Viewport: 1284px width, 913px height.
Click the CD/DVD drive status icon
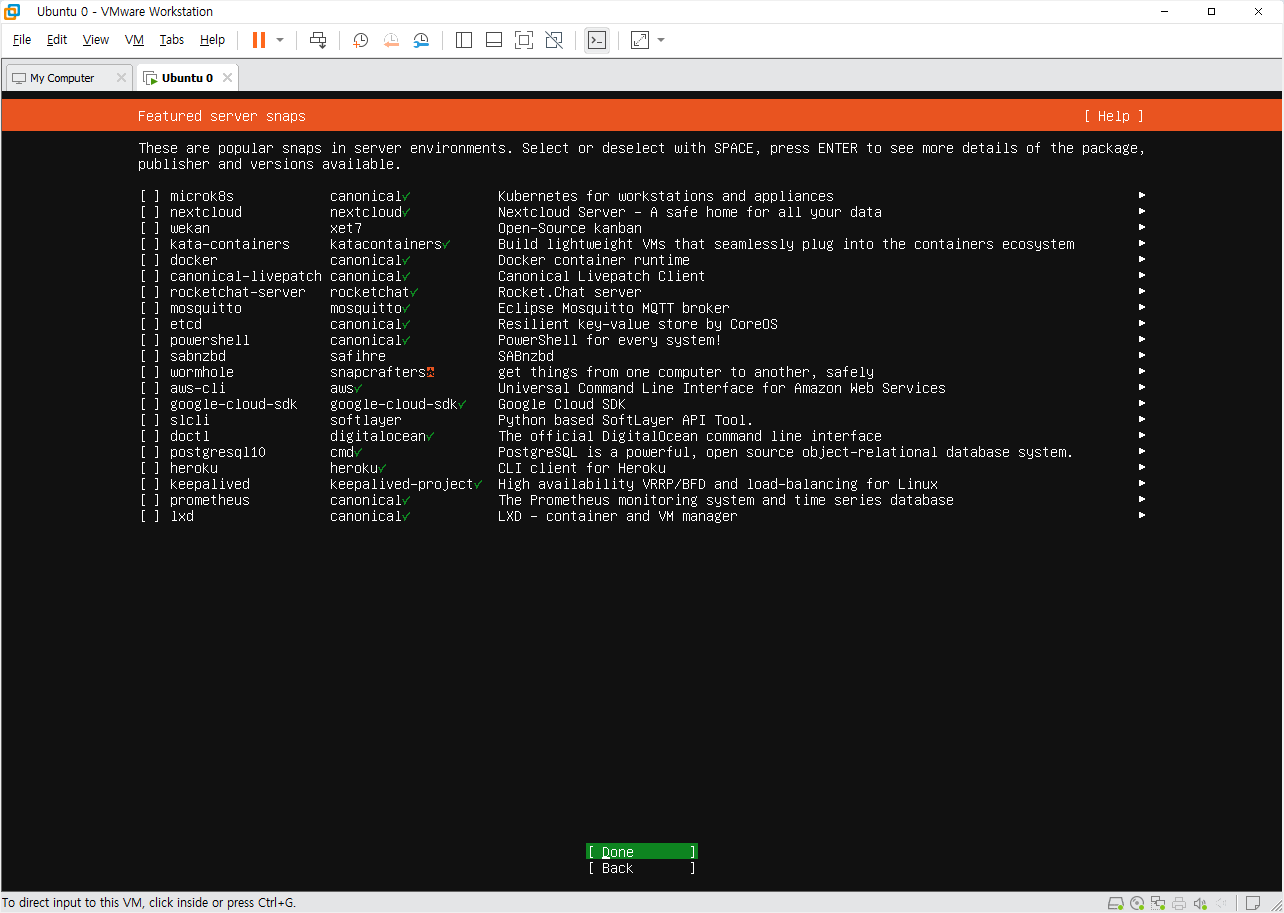pos(1138,903)
